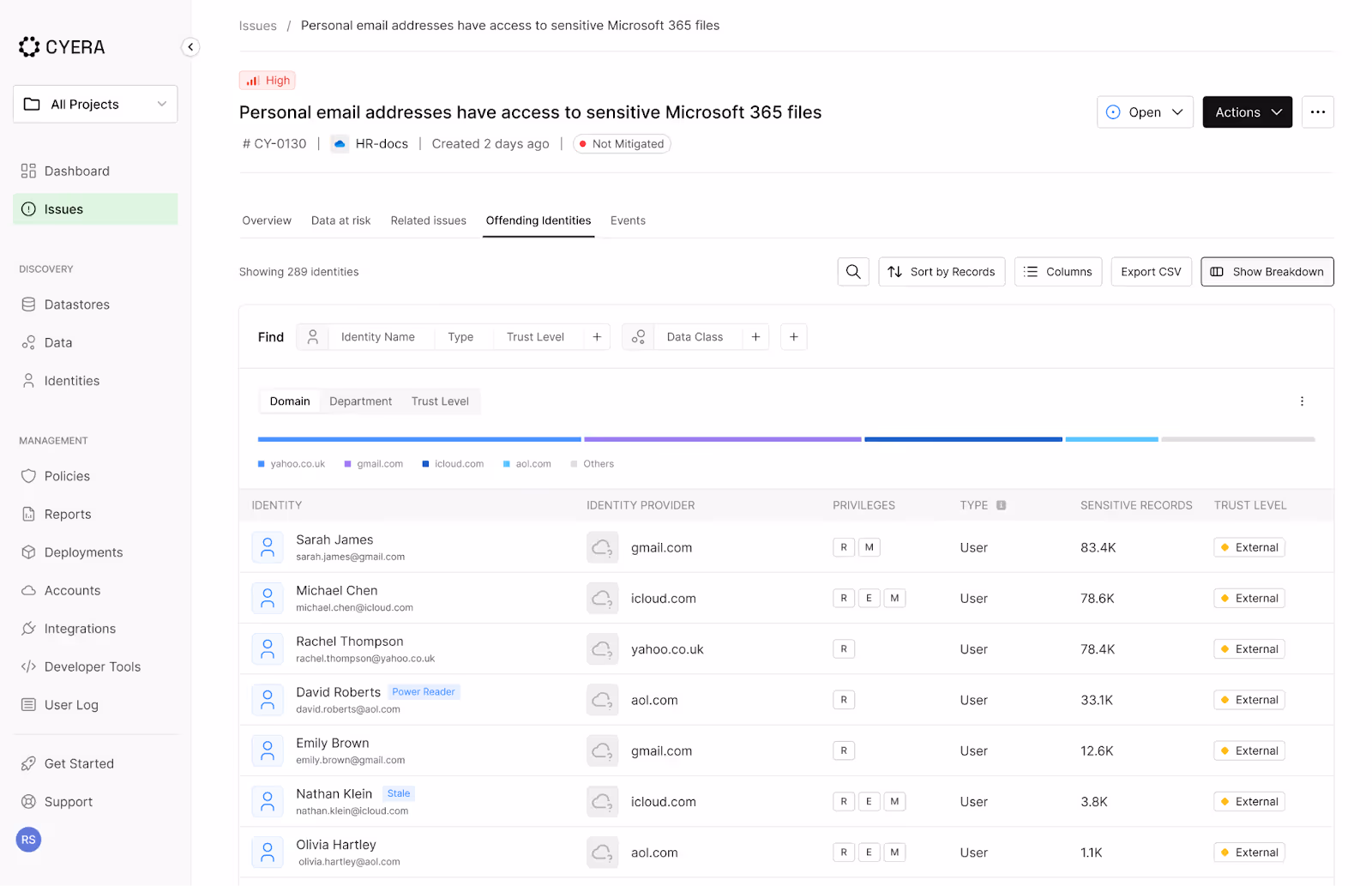The width and height of the screenshot is (1372, 886).
Task: Select the Domain breakdown toggle
Action: click(290, 401)
